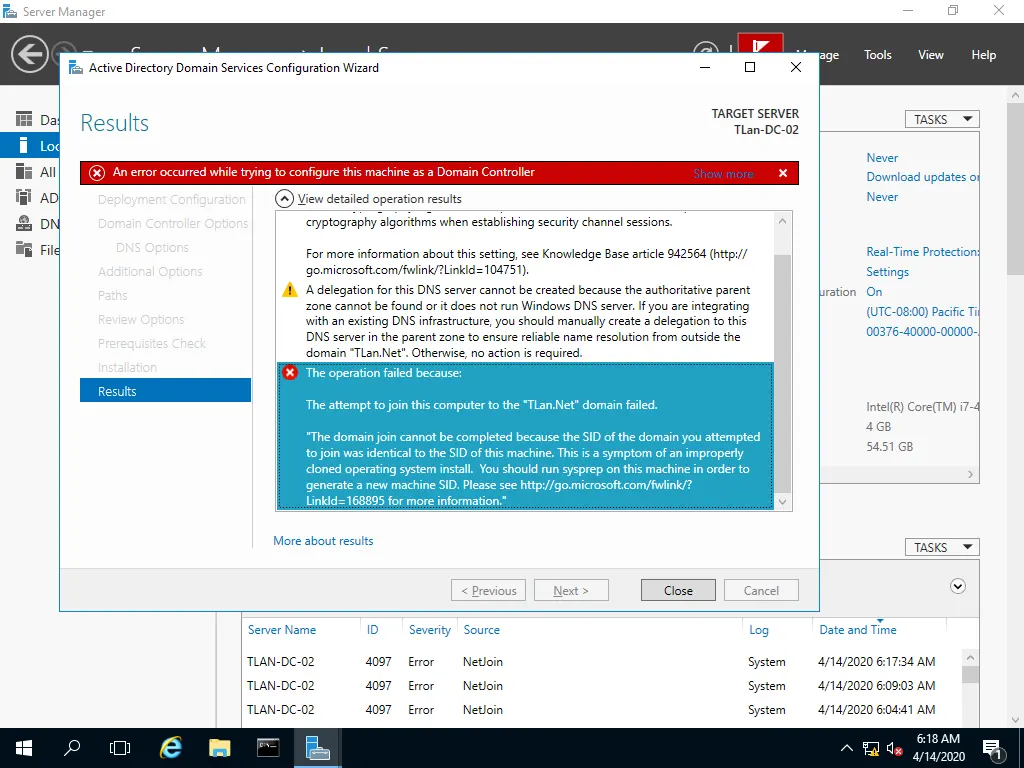Open the Windows Start menu
Viewport: 1024px width, 768px height.
[24, 748]
